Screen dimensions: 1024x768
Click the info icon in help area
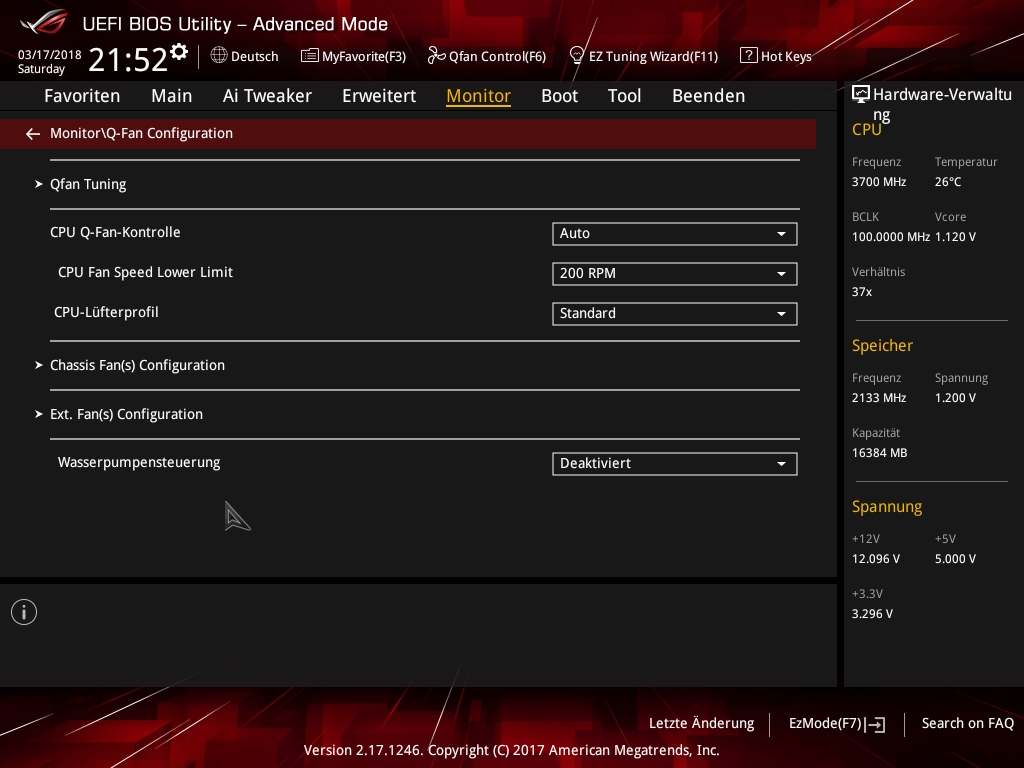[24, 612]
